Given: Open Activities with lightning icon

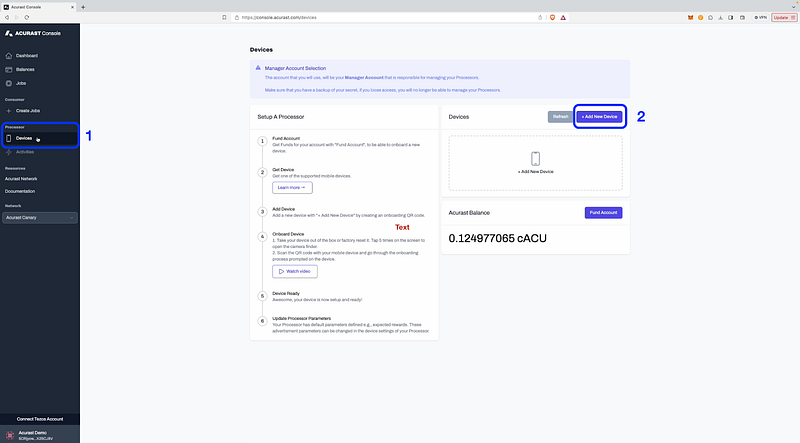Looking at the screenshot, I should click(x=24, y=152).
